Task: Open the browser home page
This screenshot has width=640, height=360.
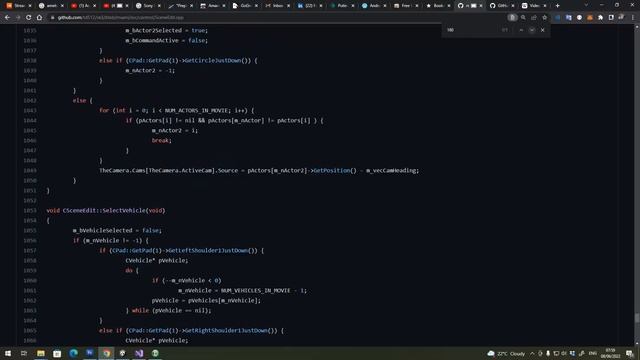Action: click(39, 18)
